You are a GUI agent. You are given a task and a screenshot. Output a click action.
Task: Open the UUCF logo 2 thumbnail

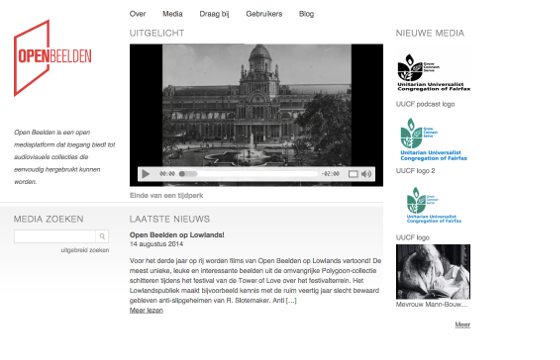[433, 140]
